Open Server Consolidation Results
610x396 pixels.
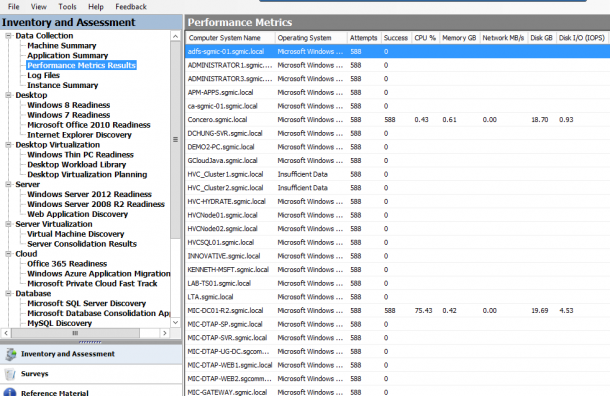tap(82, 244)
